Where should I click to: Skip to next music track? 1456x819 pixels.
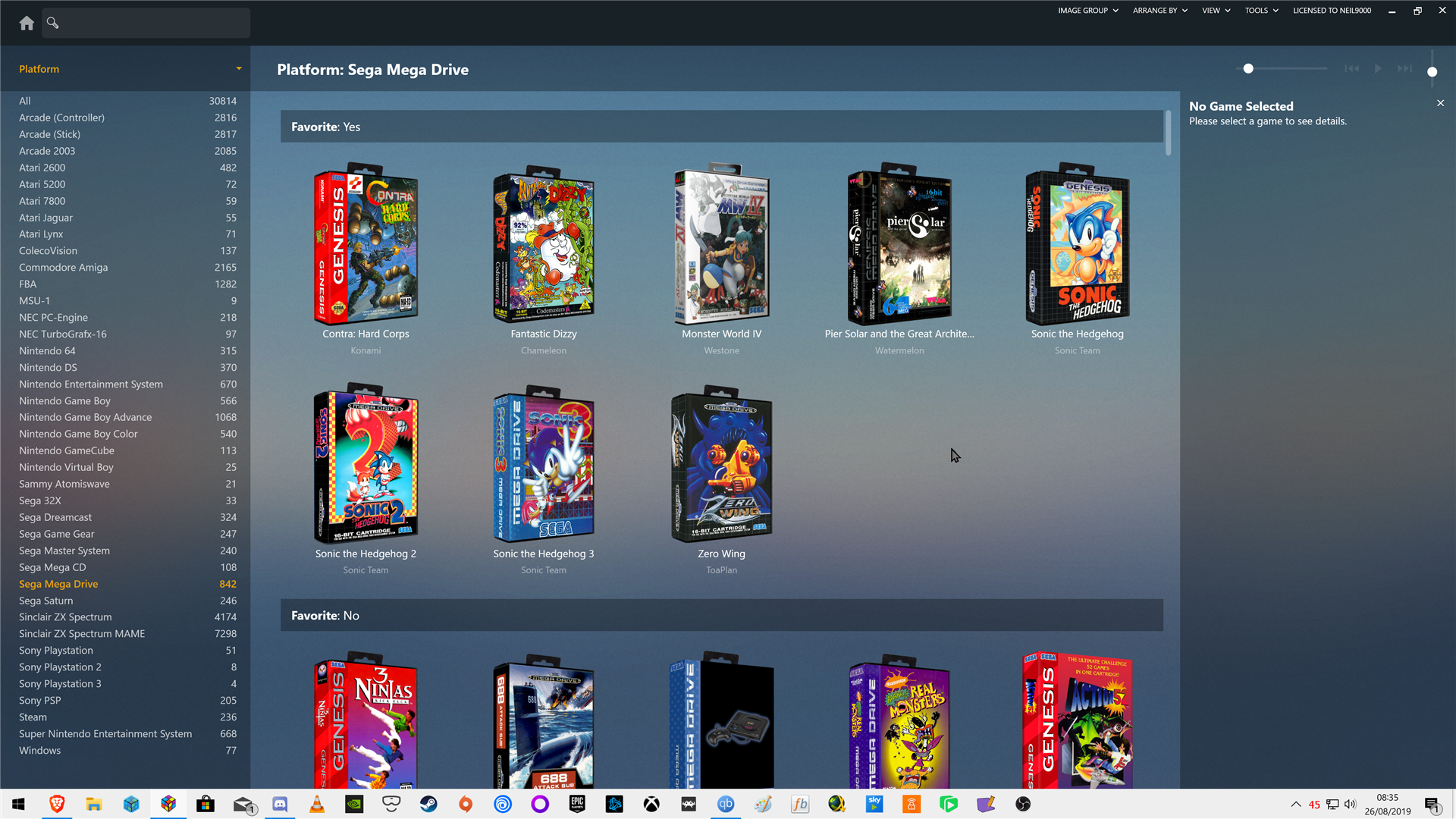(x=1404, y=68)
